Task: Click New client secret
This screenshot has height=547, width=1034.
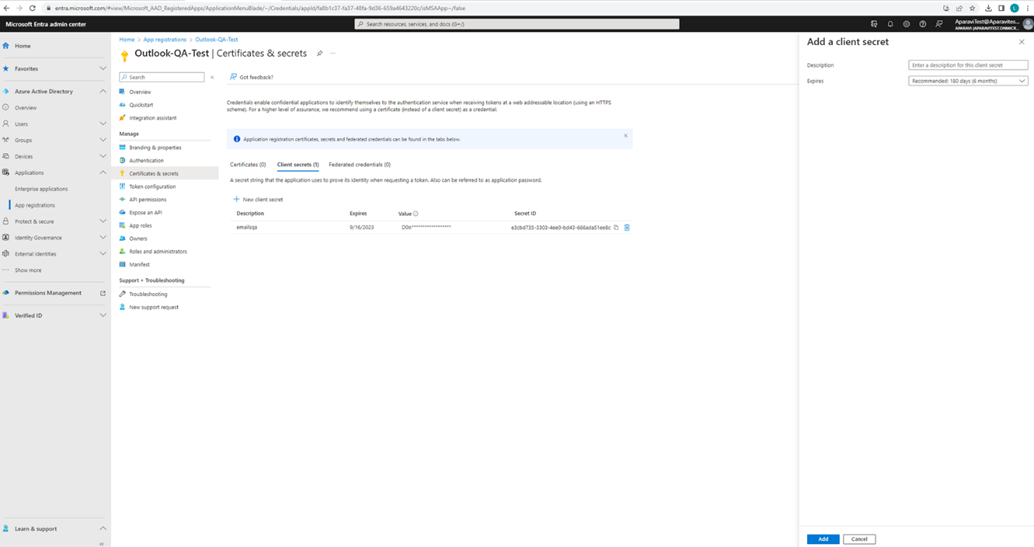Action: pos(258,200)
